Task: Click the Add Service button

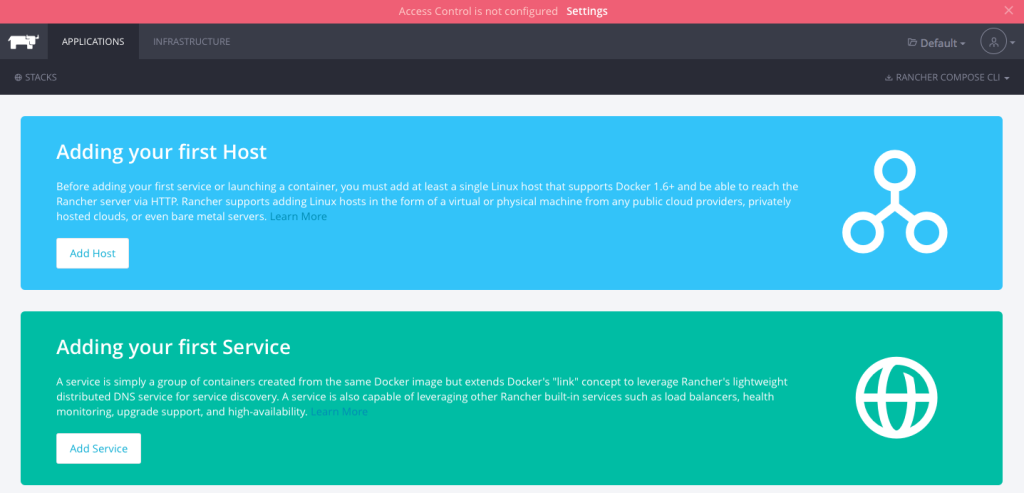Action: [x=99, y=449]
